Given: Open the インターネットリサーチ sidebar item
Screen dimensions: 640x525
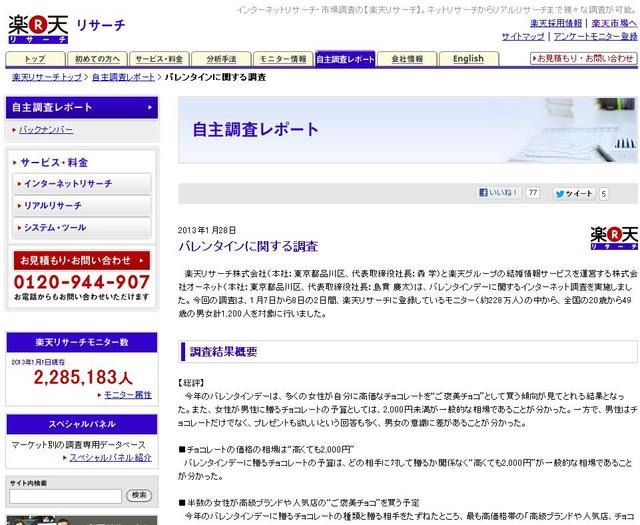Looking at the screenshot, I should (x=82, y=184).
